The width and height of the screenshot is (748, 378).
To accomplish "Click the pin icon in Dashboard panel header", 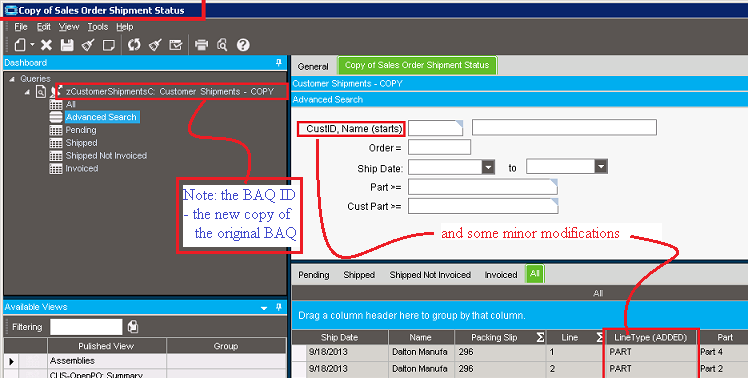I will click(x=279, y=63).
